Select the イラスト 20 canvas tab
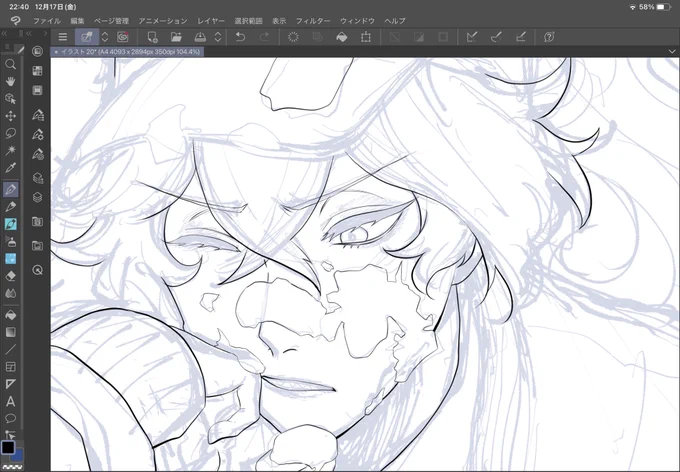The image size is (680, 472). pyautogui.click(x=127, y=52)
